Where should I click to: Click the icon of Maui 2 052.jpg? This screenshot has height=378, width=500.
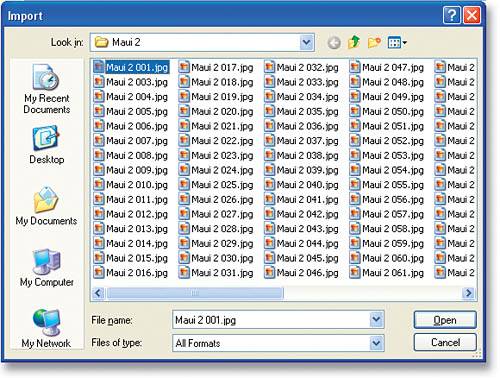pyautogui.click(x=355, y=141)
